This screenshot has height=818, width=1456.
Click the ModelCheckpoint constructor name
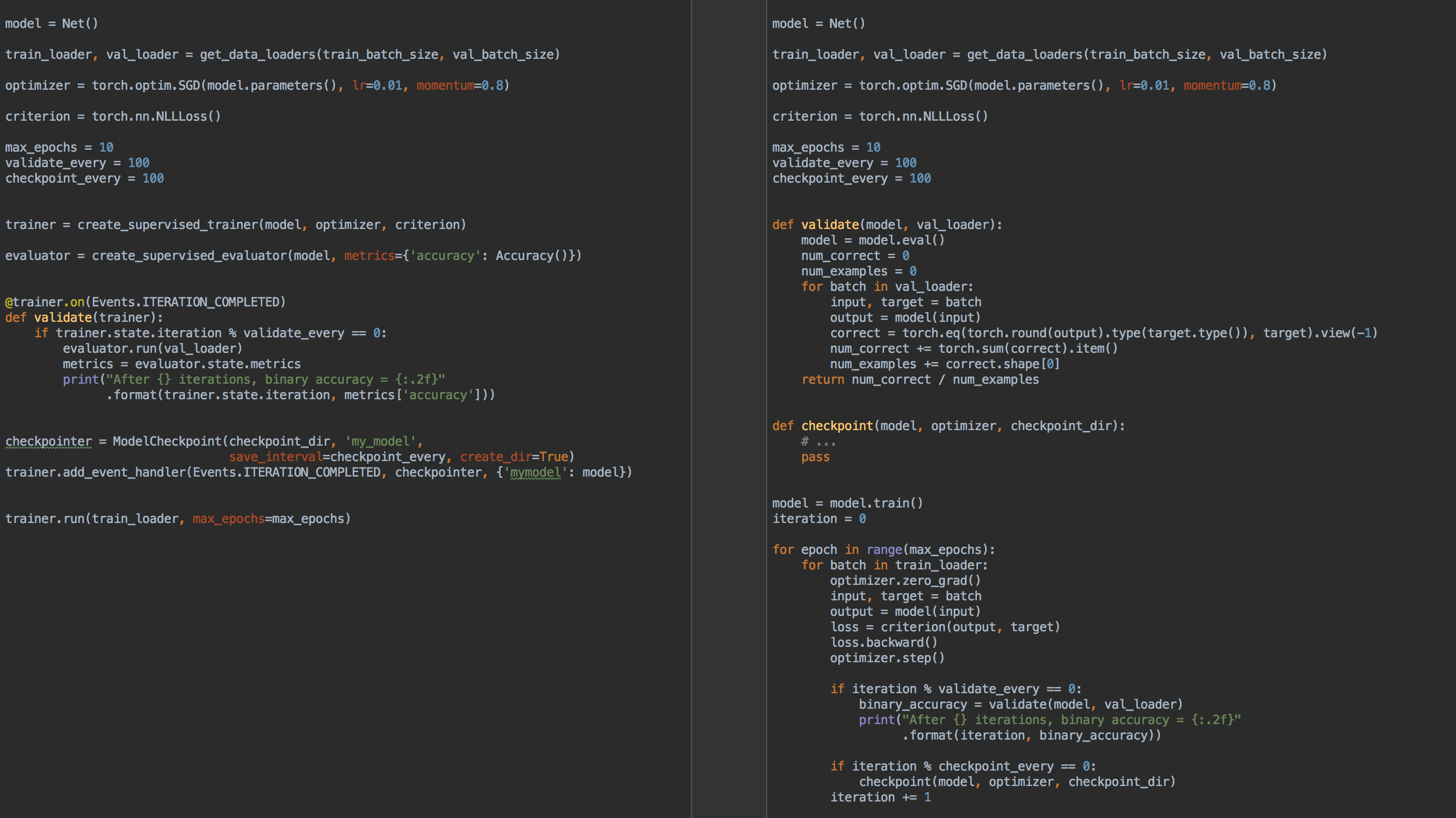(x=167, y=441)
